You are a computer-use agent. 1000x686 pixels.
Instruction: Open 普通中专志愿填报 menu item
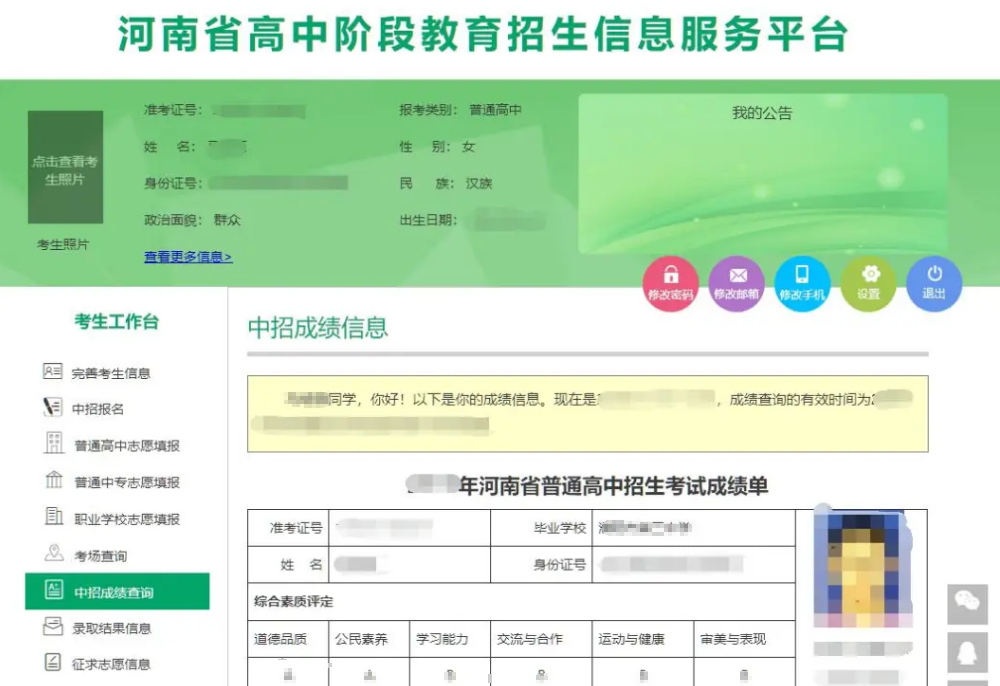click(126, 482)
